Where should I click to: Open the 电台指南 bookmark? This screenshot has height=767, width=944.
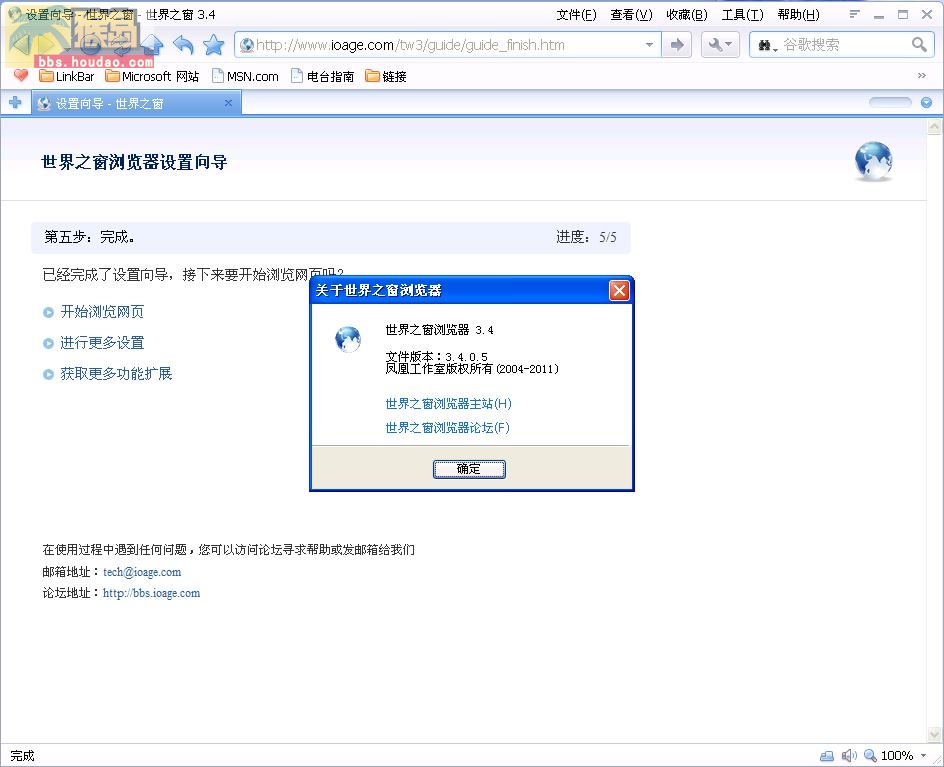pyautogui.click(x=323, y=76)
